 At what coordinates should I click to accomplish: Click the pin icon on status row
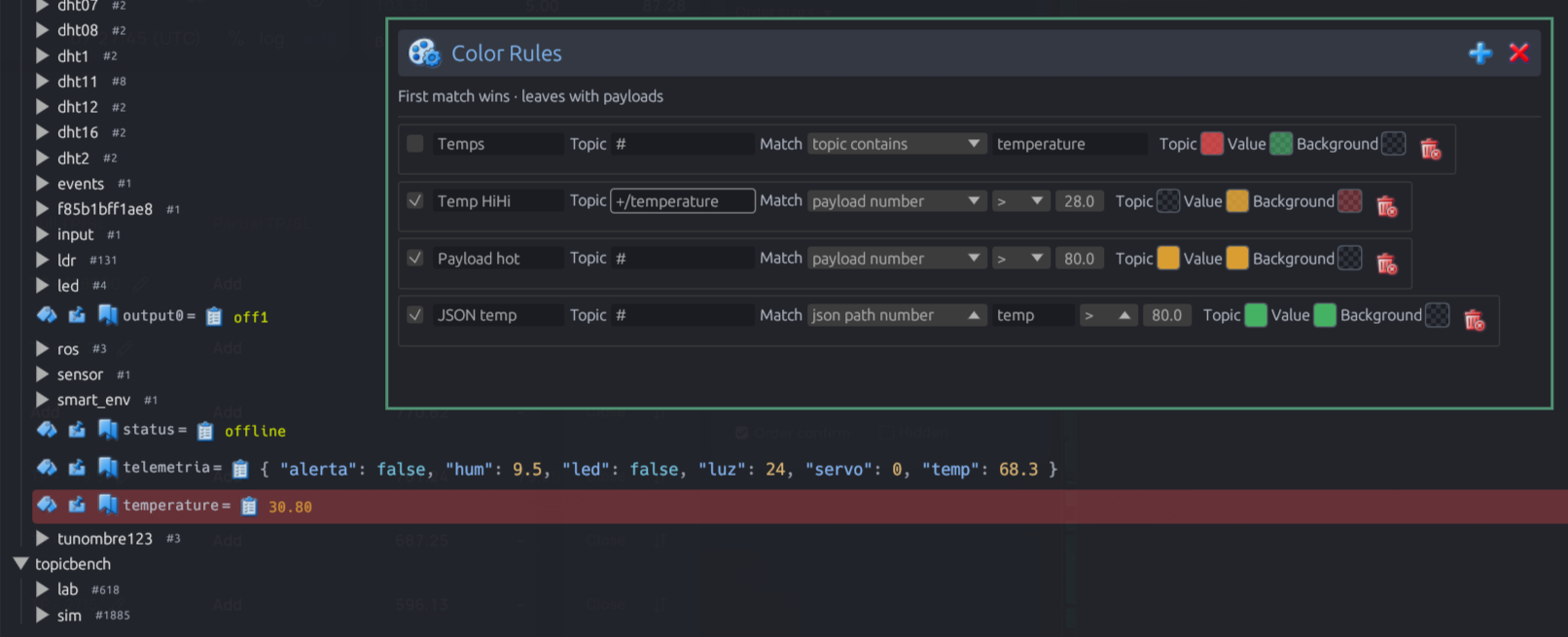(77, 429)
